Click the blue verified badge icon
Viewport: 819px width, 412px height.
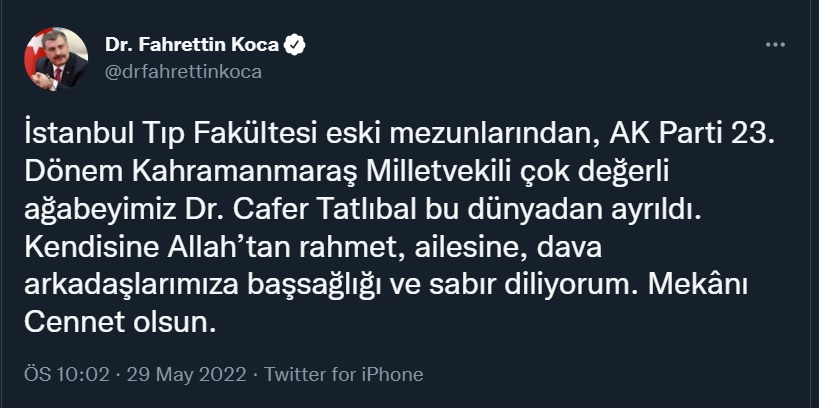(x=296, y=45)
